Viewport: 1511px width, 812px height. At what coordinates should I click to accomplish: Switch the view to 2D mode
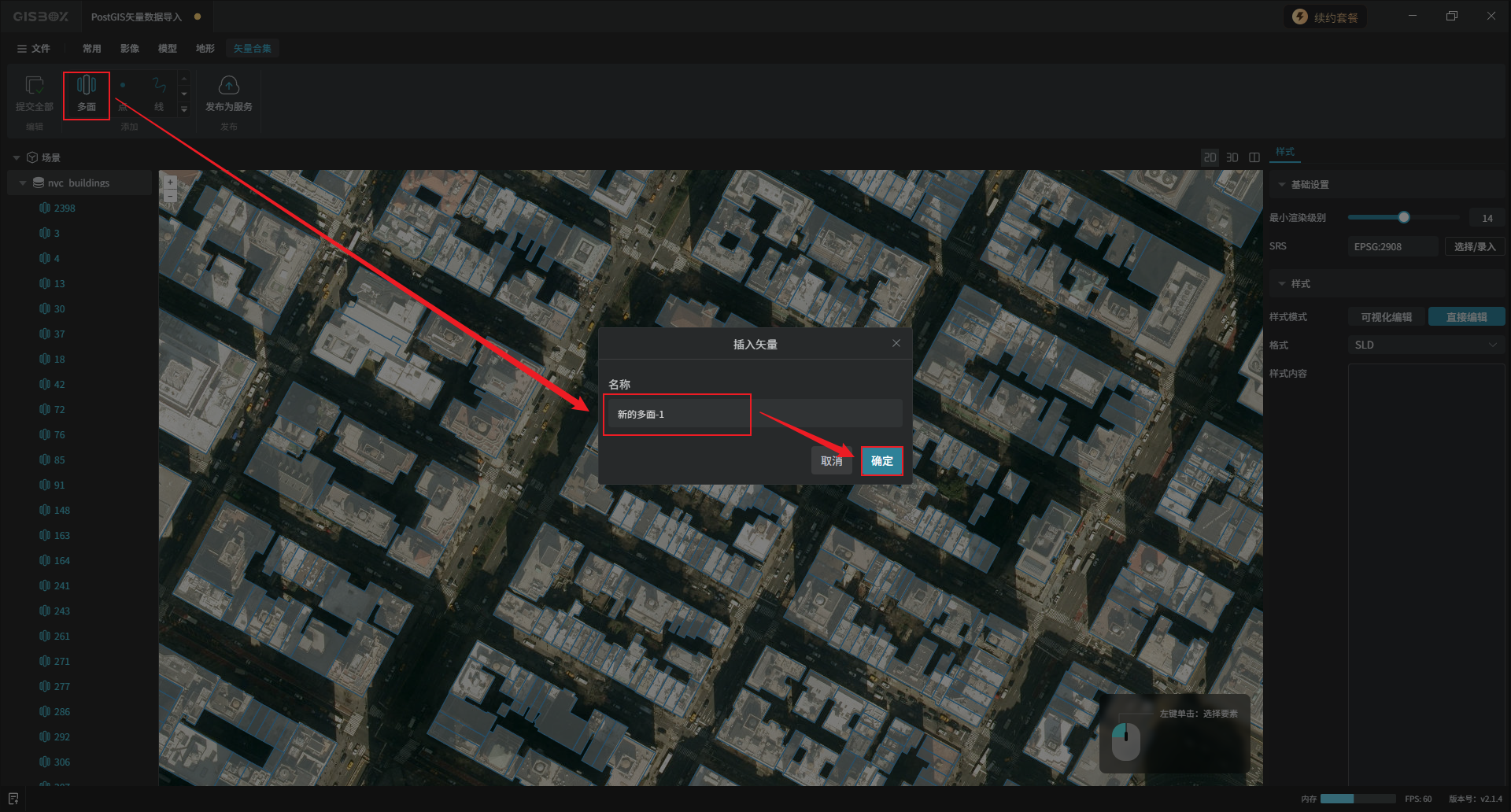[1210, 157]
